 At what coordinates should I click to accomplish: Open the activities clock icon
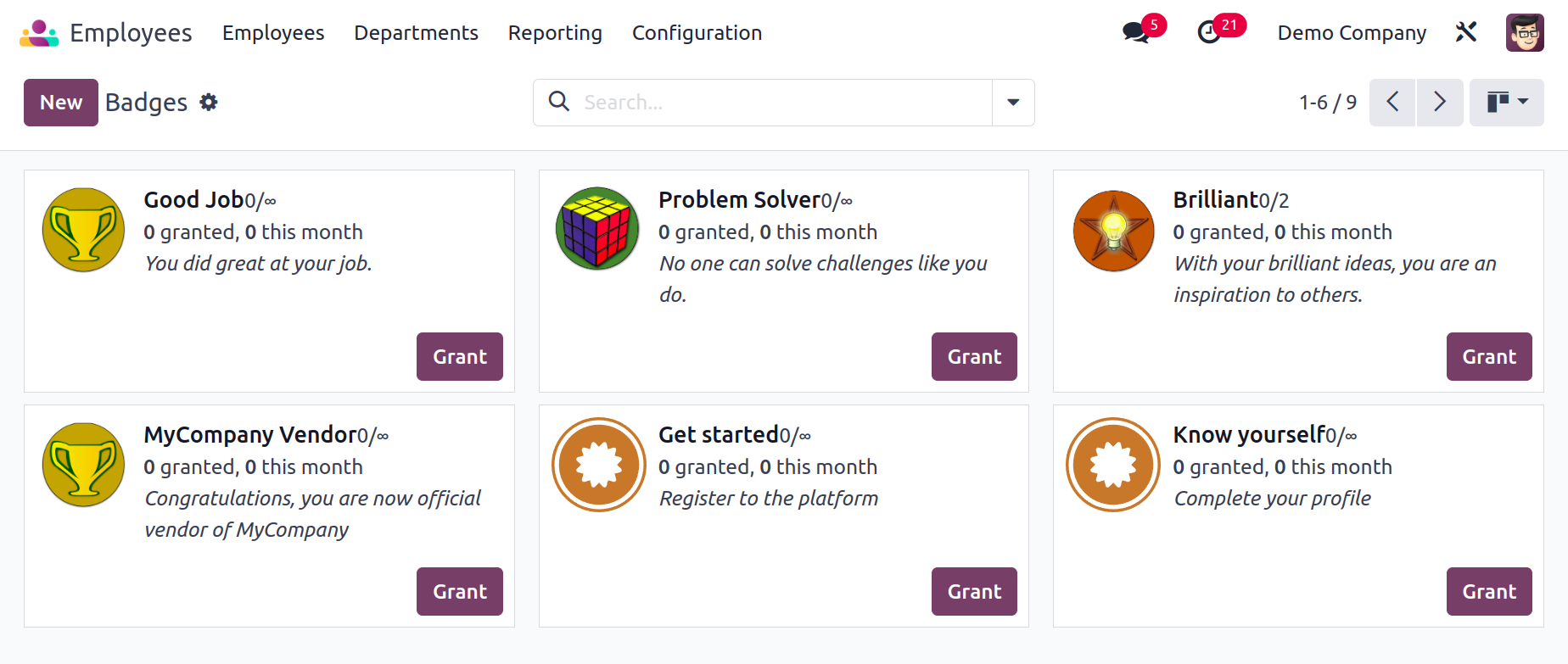coord(1209,33)
